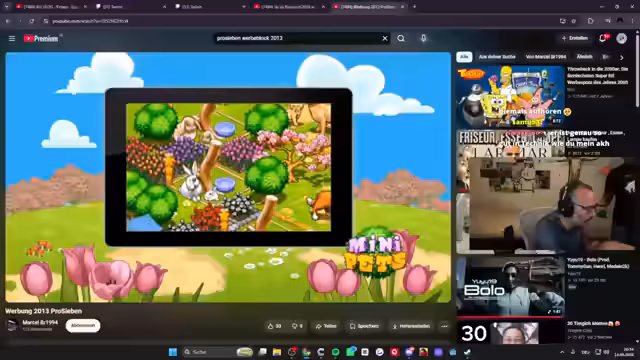
Task: Show more filter chips with the right chevron
Action: [622, 57]
